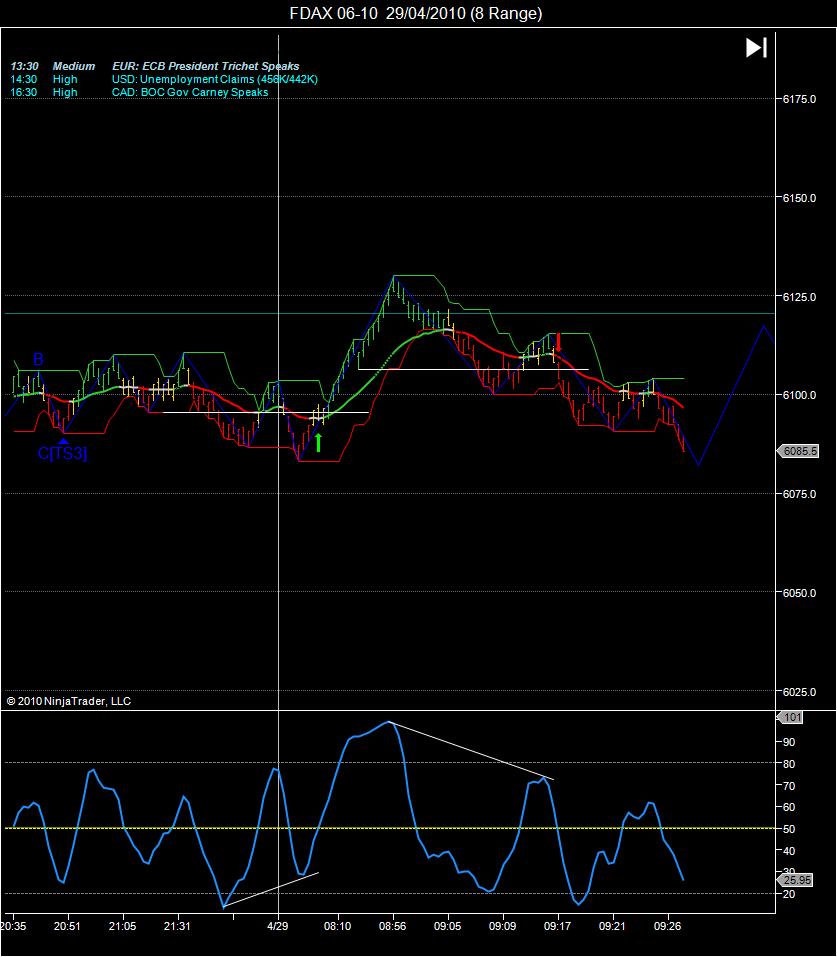Click the CAD BOC Gov Carney Speaks line
This screenshot has width=837, height=957.
click(190, 92)
